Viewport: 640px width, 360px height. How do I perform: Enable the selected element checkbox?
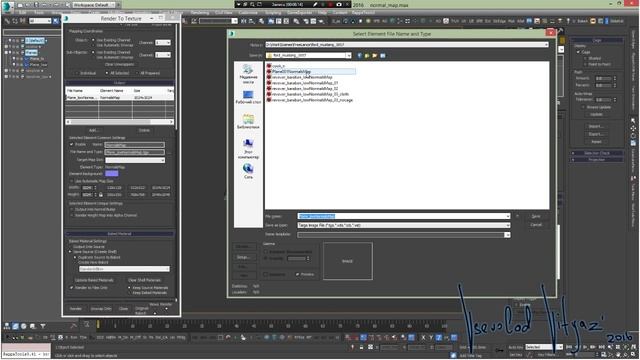(x=71, y=144)
